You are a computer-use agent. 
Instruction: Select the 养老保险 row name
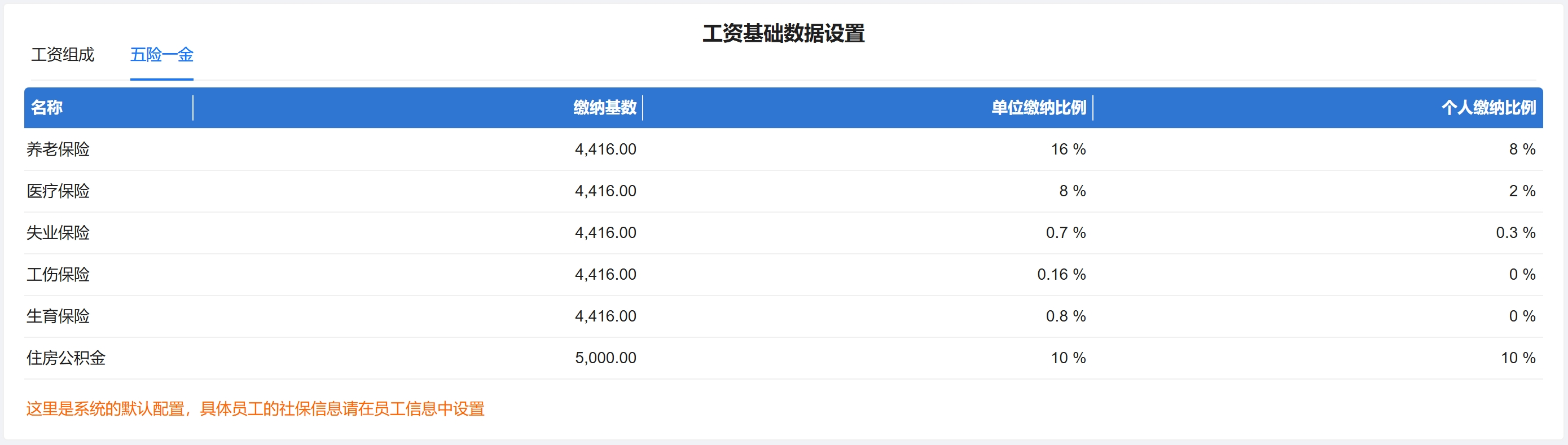59,149
